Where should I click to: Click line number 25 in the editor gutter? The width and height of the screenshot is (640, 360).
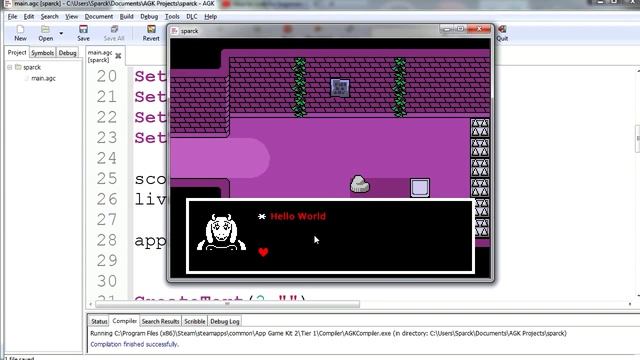coord(107,179)
